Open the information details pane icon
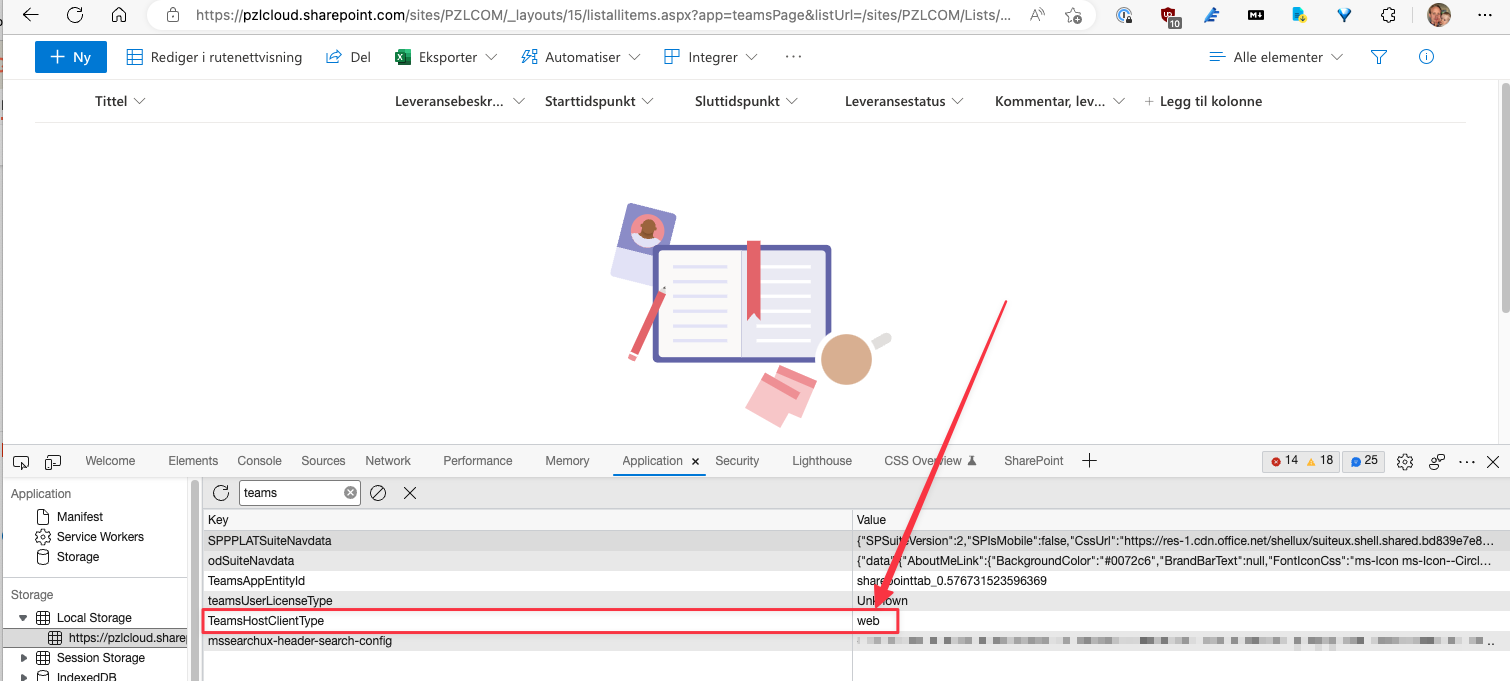This screenshot has width=1510, height=681. 1427,57
